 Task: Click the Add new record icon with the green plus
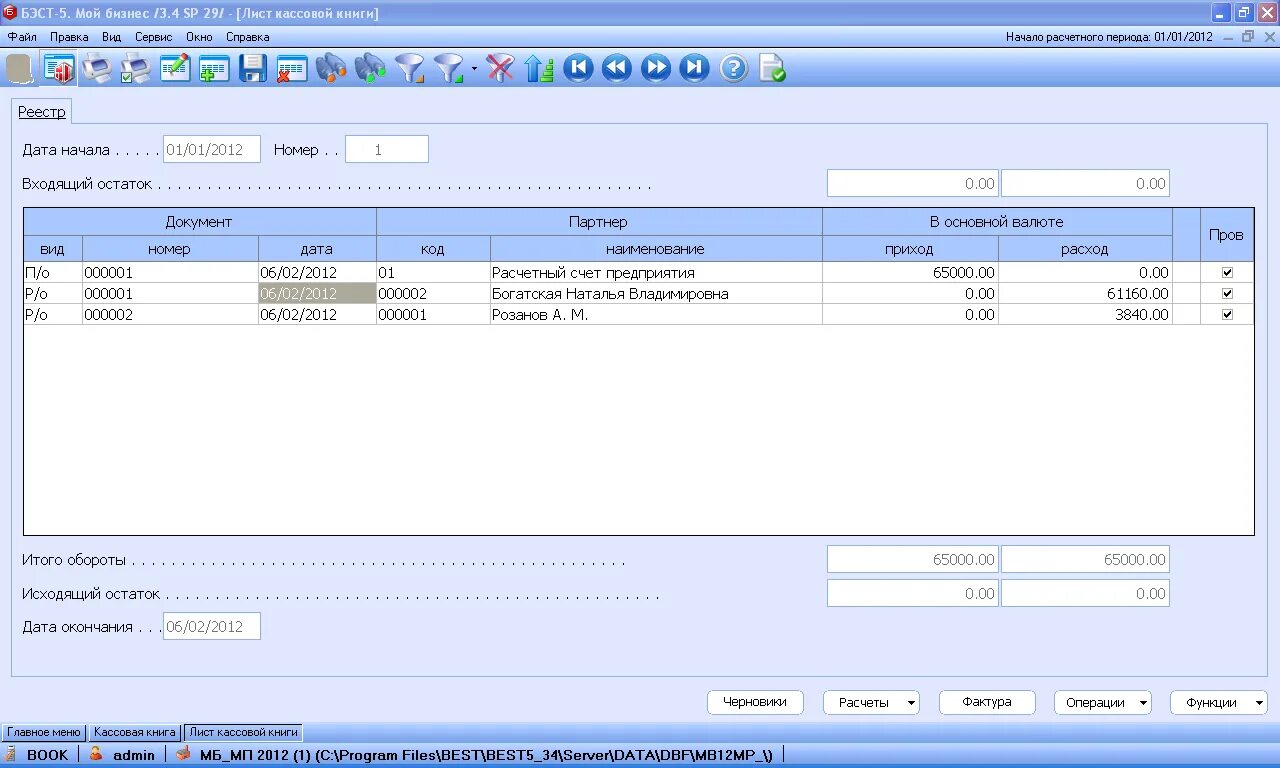tap(214, 69)
